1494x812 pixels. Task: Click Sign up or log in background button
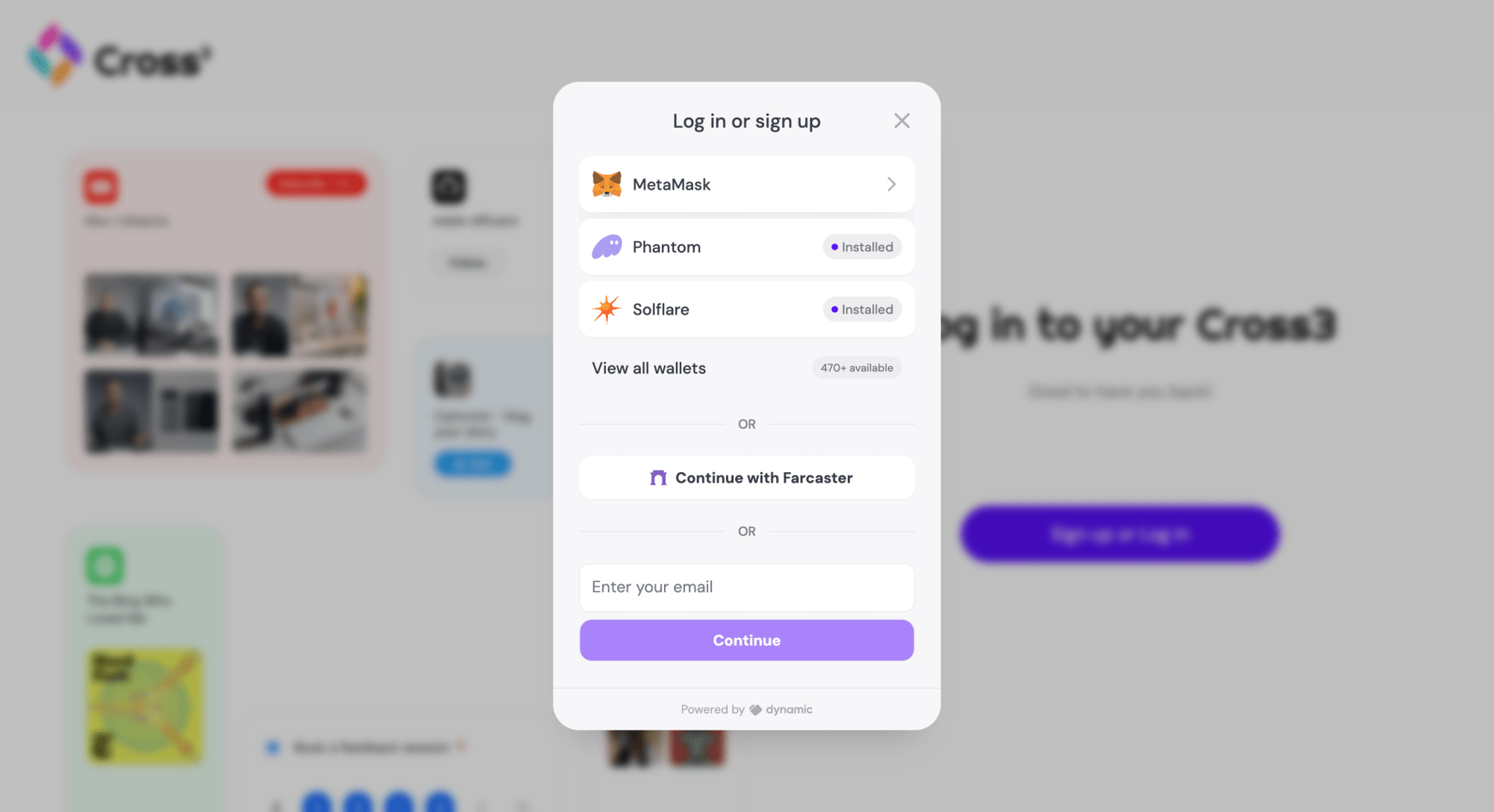tap(1120, 533)
